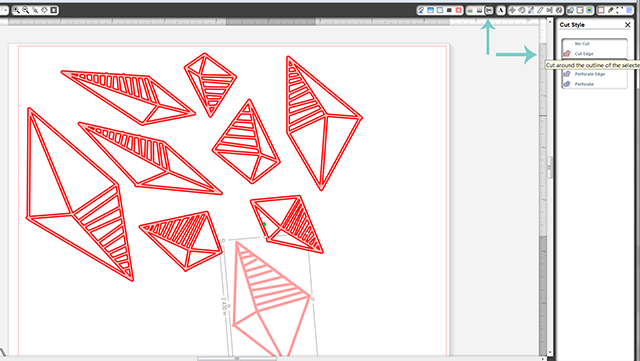
Task: Open the Scale window icon
Action: point(531,10)
